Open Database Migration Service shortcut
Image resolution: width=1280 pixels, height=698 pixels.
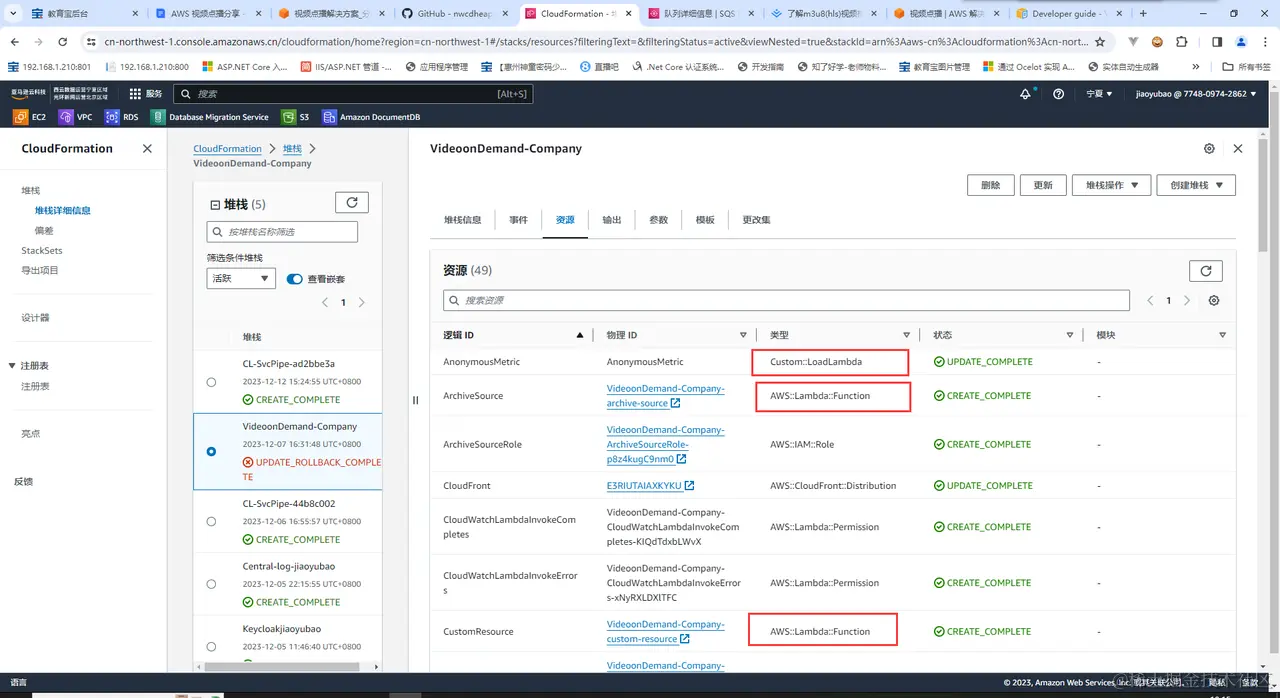coord(210,117)
